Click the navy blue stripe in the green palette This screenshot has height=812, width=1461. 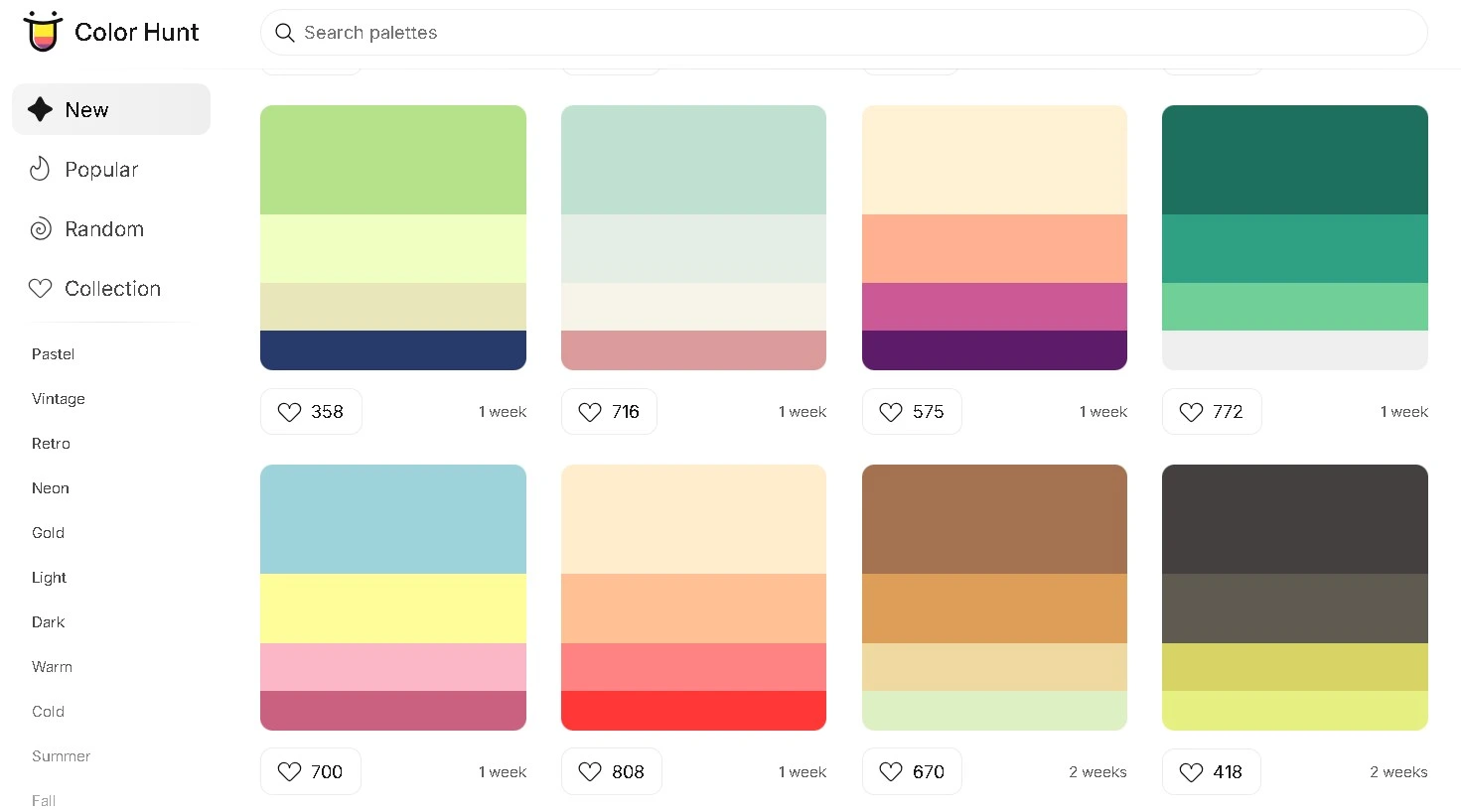click(392, 349)
